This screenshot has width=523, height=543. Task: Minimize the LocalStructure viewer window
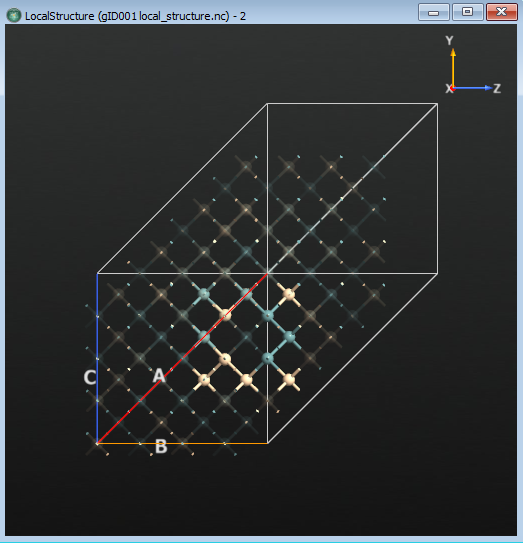pyautogui.click(x=434, y=12)
